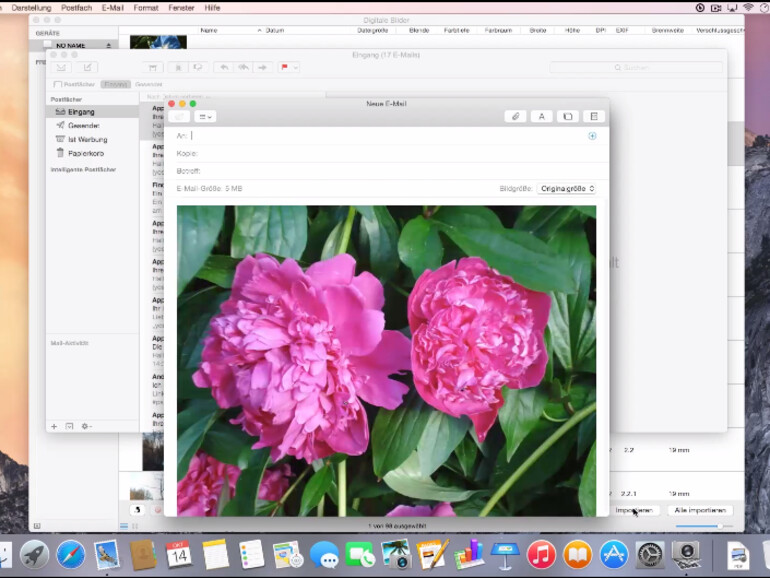Add a contact with the blue plus icon
The height and width of the screenshot is (578, 770).
click(592, 136)
